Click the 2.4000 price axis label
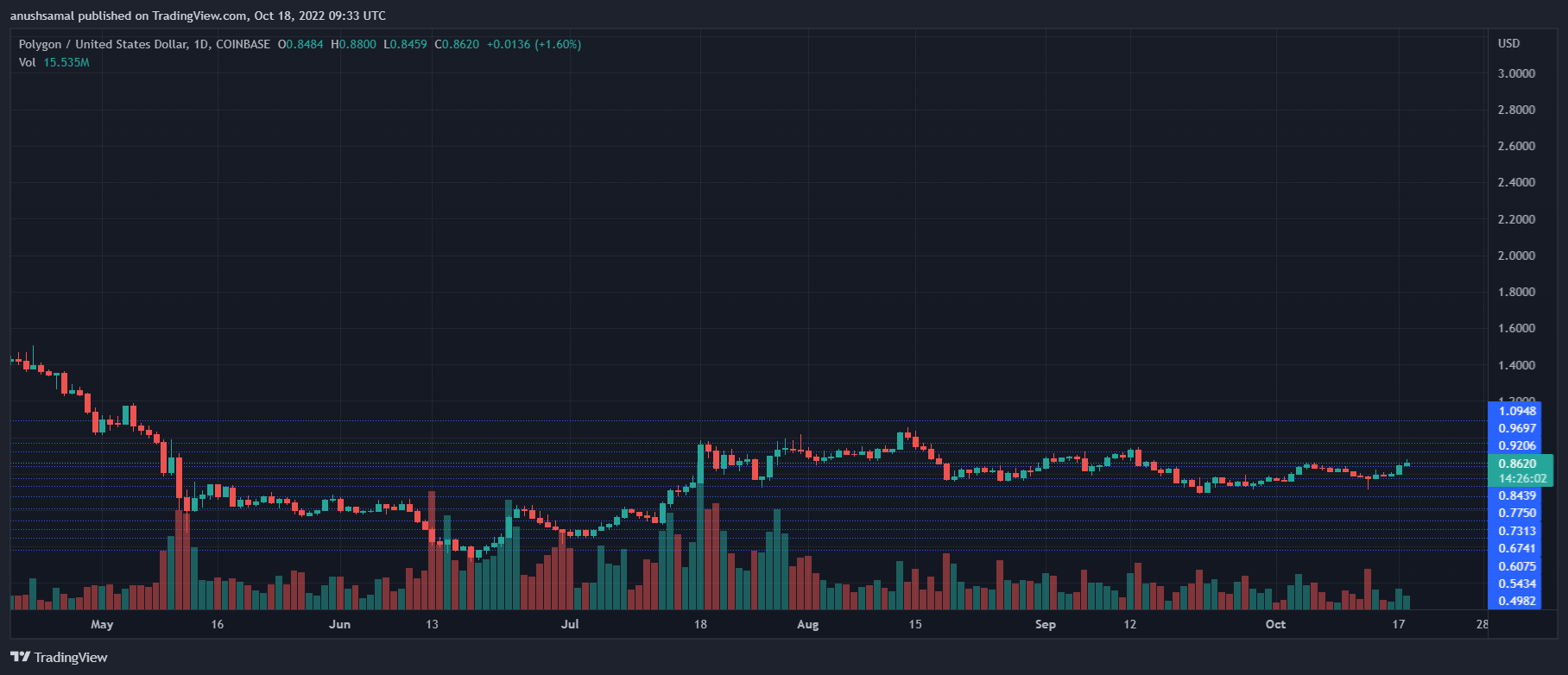 click(1516, 182)
